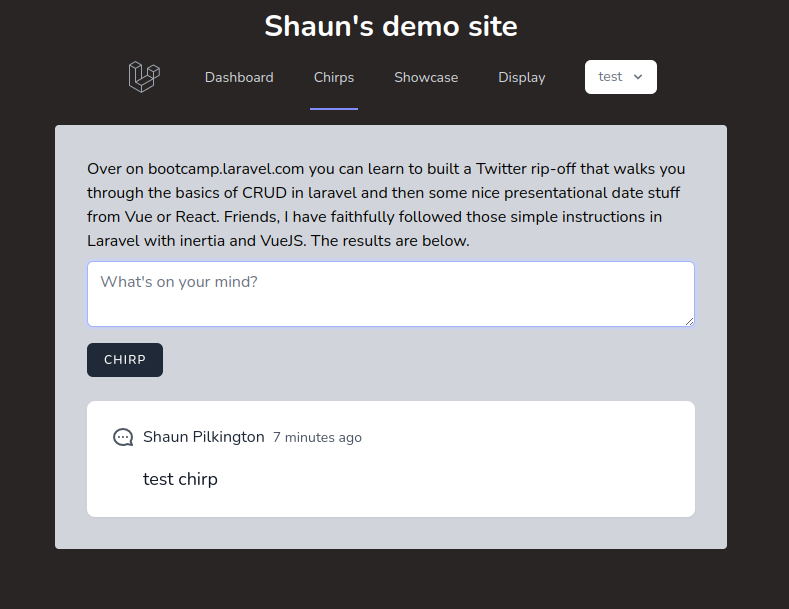Click the Shaun's demo site heading
789x609 pixels.
[391, 26]
